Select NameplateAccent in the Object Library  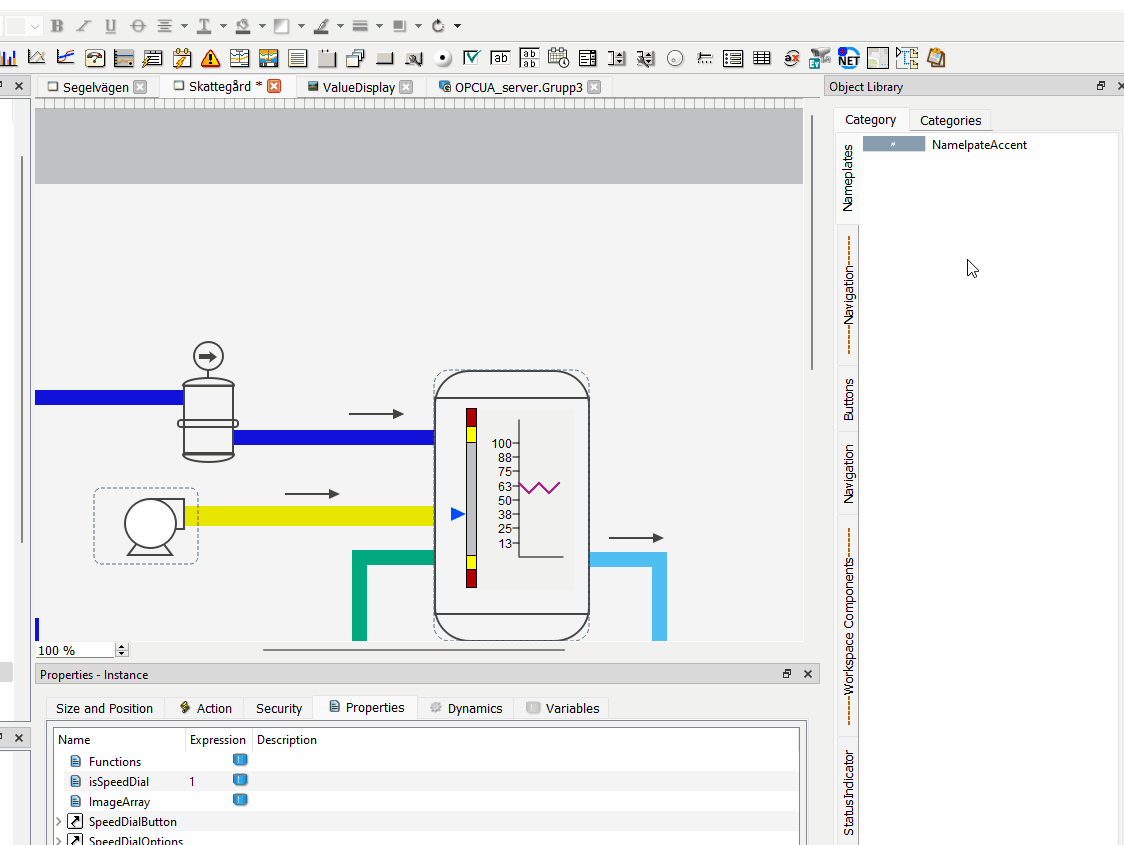[x=978, y=144]
